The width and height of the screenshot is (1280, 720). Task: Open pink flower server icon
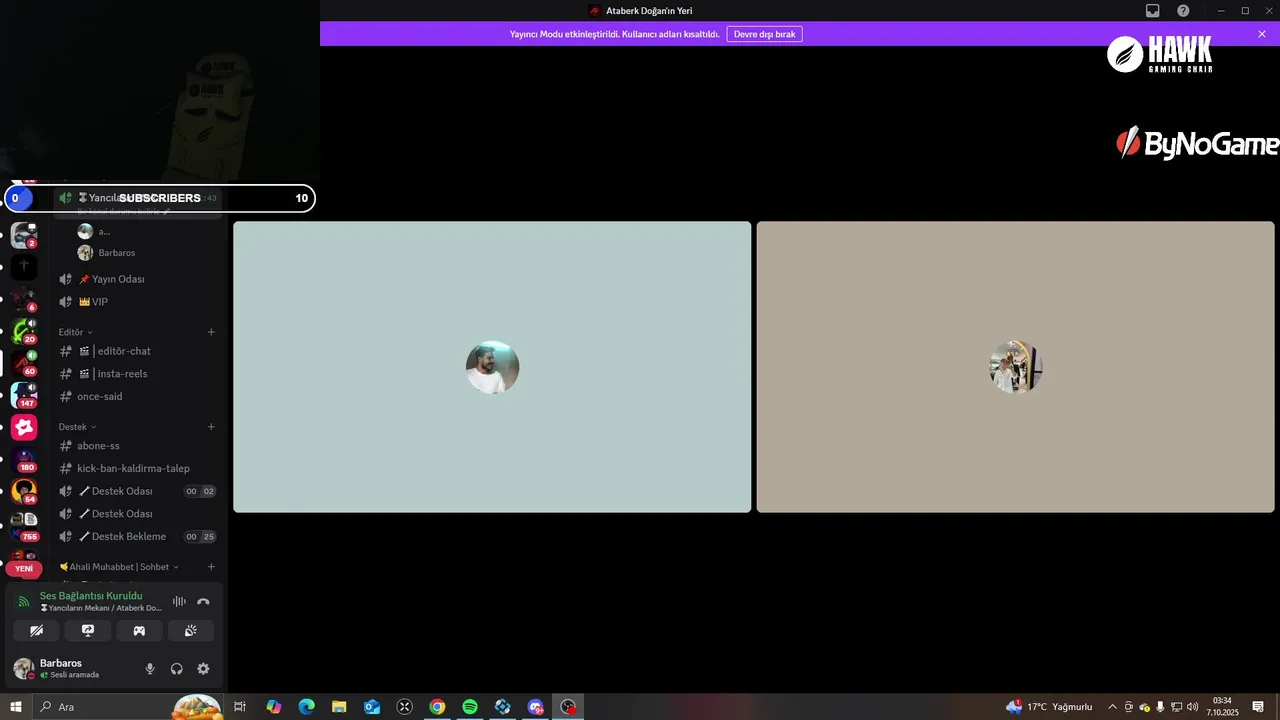pyautogui.click(x=24, y=427)
